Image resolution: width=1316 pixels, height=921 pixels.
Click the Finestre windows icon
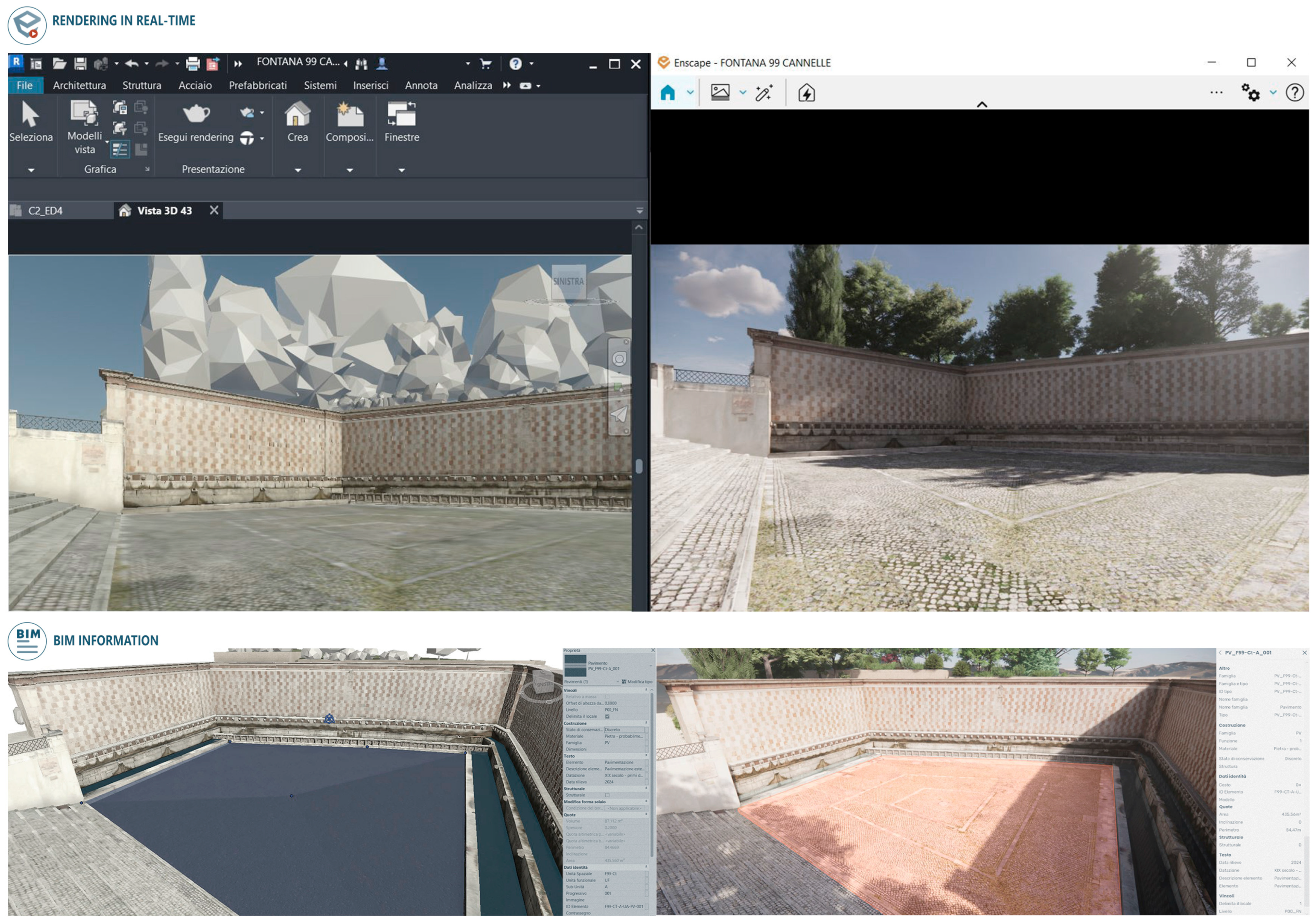(x=401, y=113)
